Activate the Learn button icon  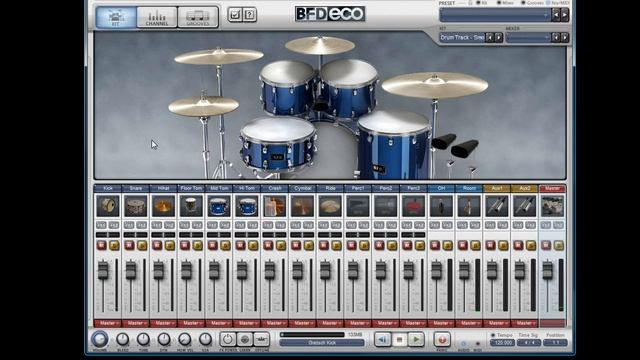pyautogui.click(x=245, y=339)
